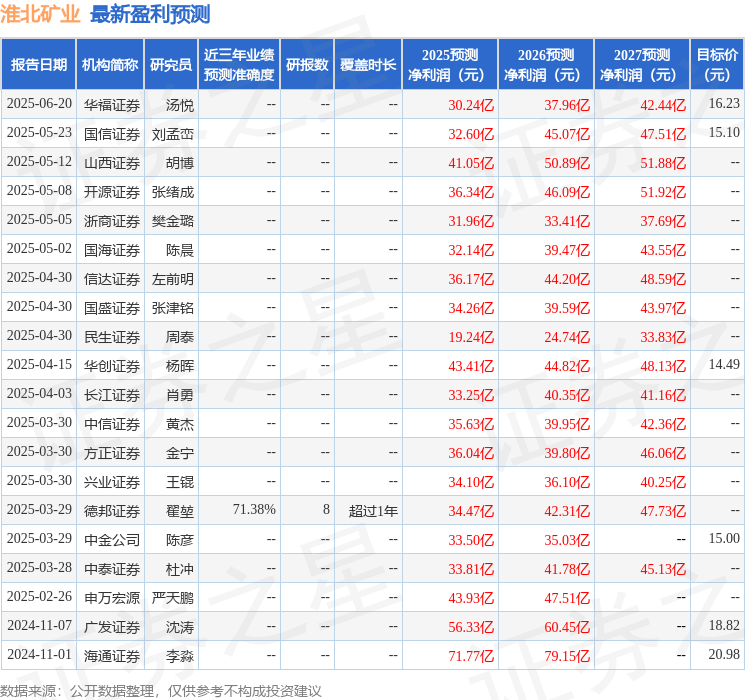Click target price 18.82
Screen dimensions: 745x700
pos(724,625)
